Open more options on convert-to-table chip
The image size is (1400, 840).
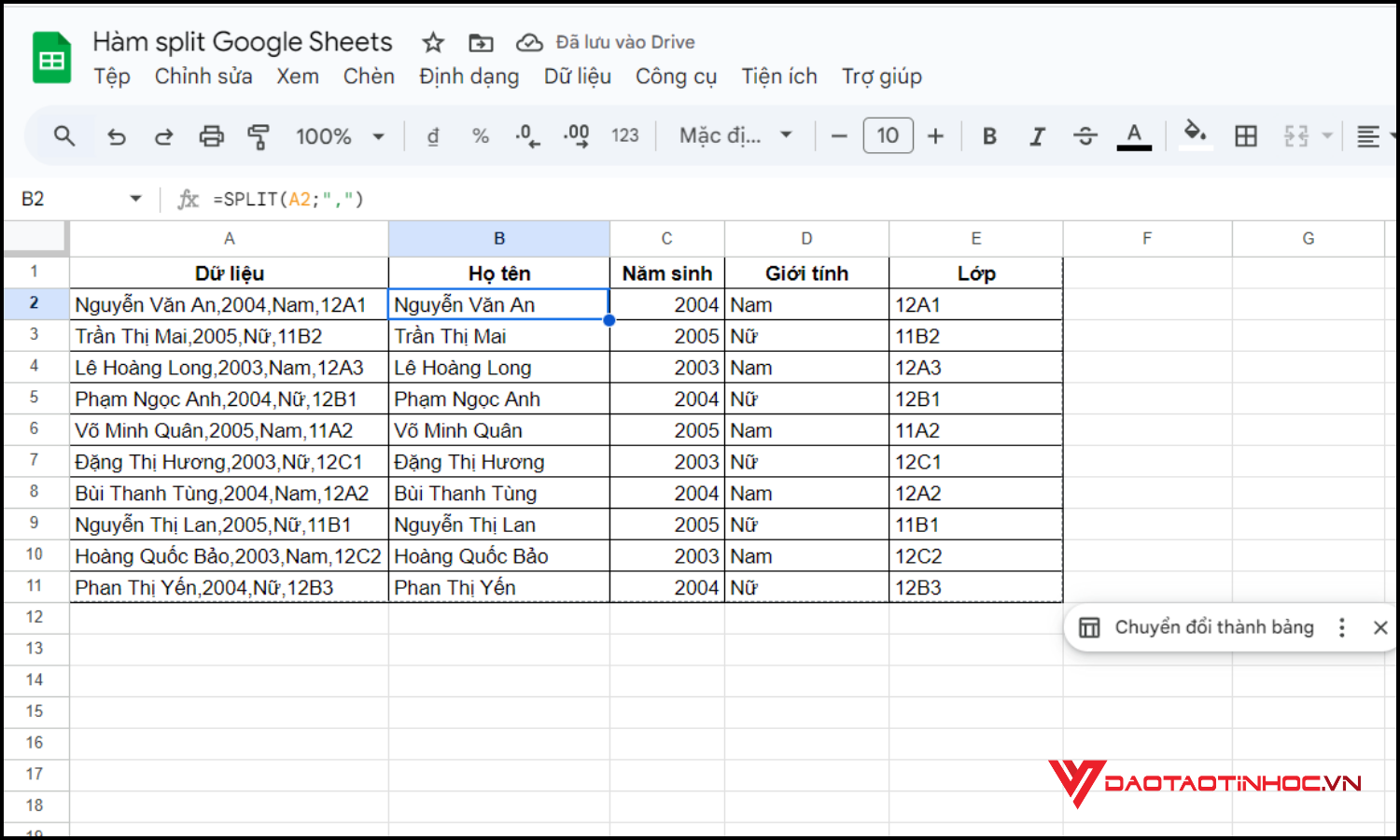(1342, 628)
